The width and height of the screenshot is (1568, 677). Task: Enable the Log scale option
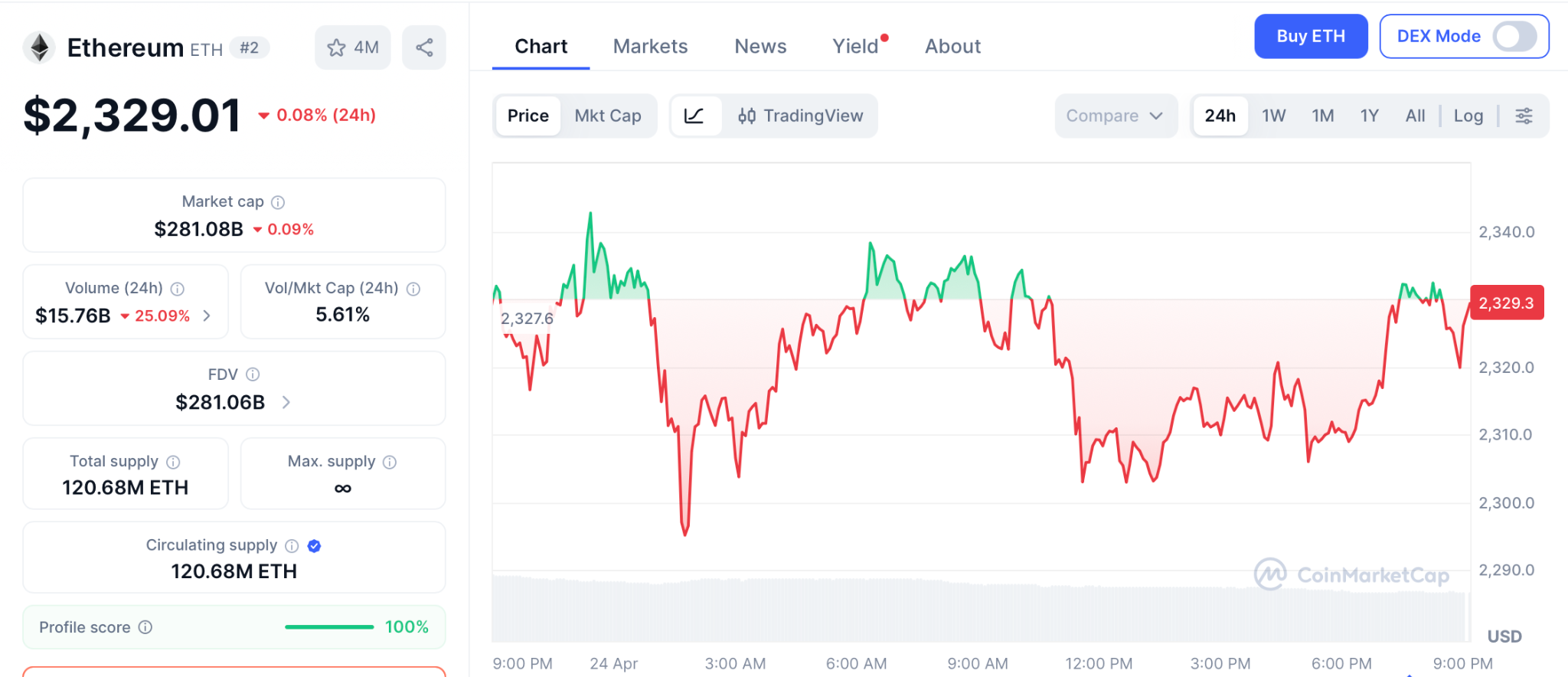(x=1468, y=116)
